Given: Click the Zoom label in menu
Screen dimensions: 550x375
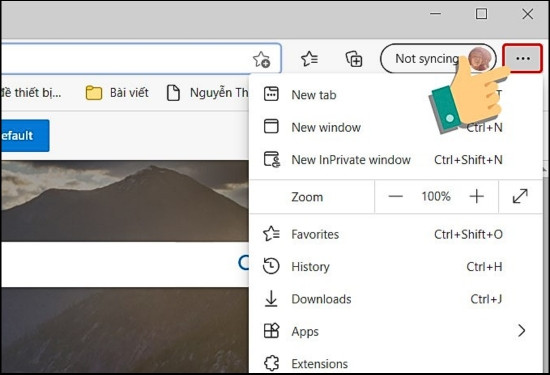Looking at the screenshot, I should pyautogui.click(x=307, y=197).
